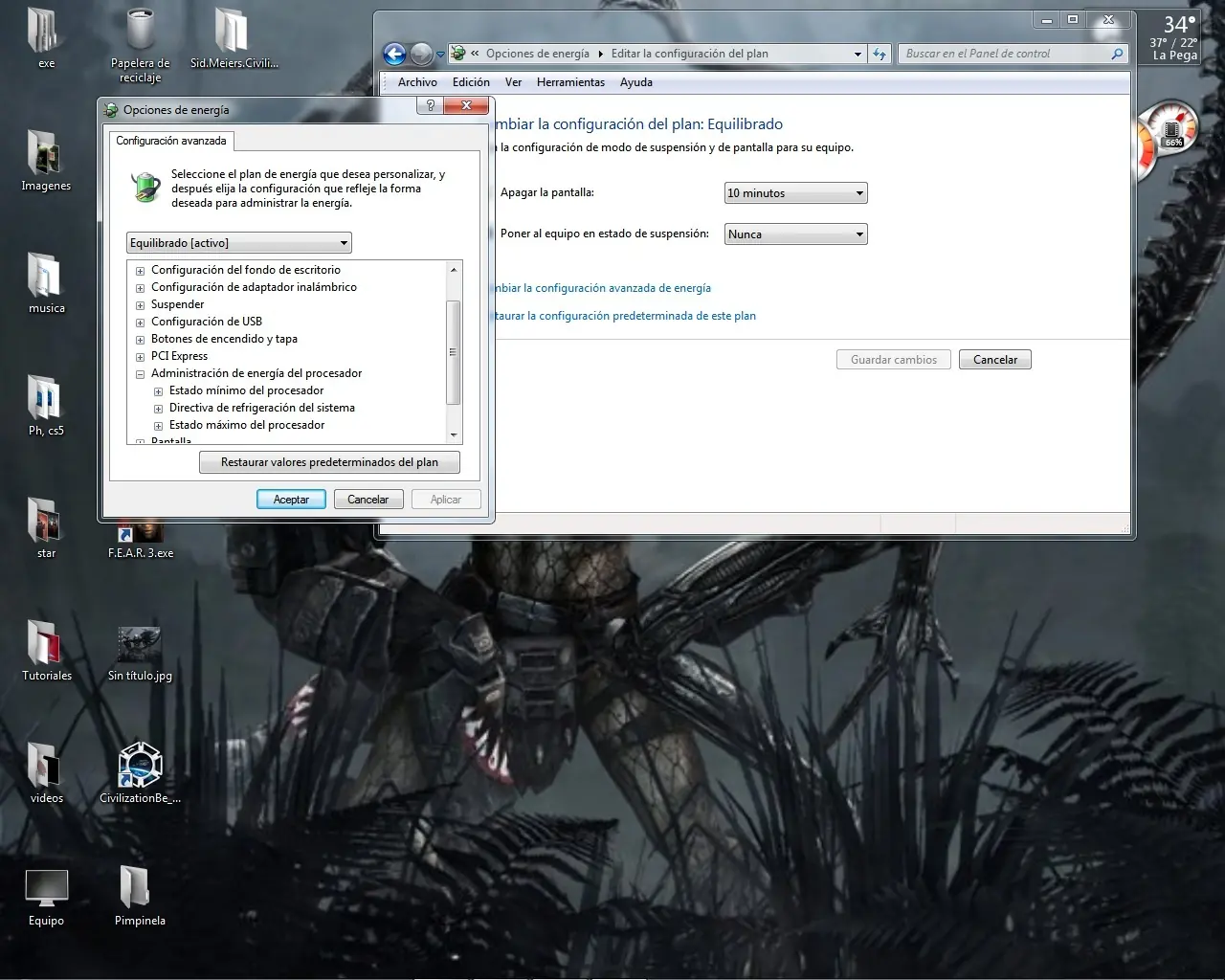Open the Pimpinela folder icon
The image size is (1225, 980).
[x=140, y=896]
